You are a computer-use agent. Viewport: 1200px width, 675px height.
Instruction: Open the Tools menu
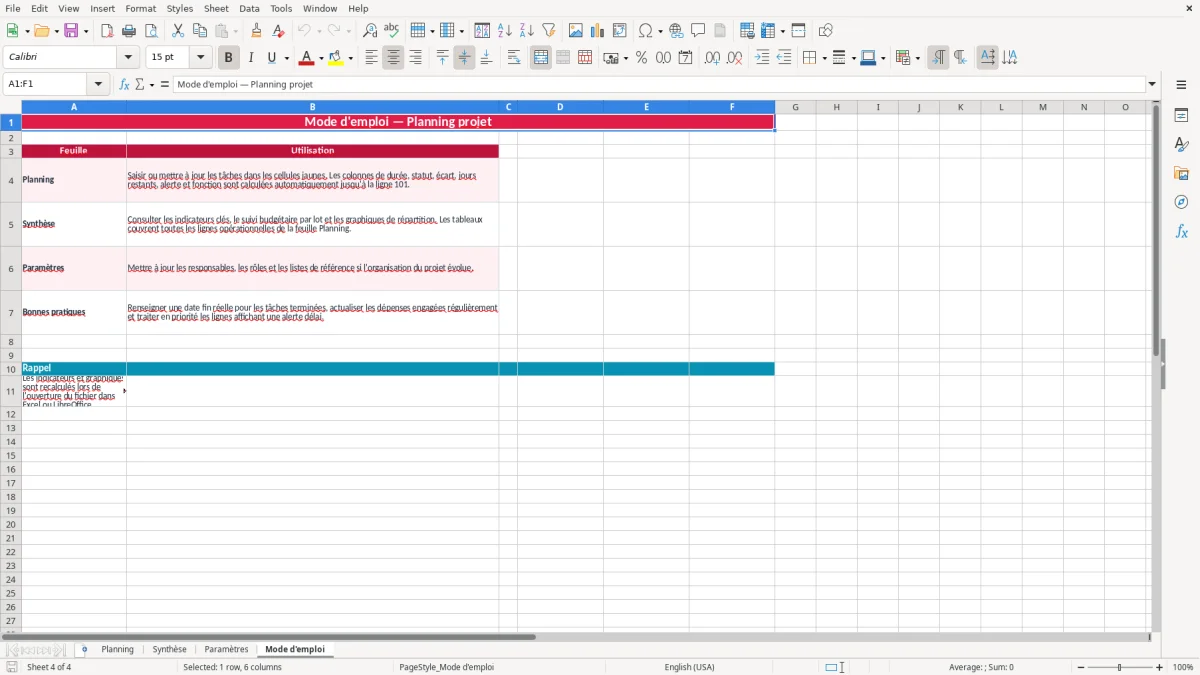tap(281, 8)
